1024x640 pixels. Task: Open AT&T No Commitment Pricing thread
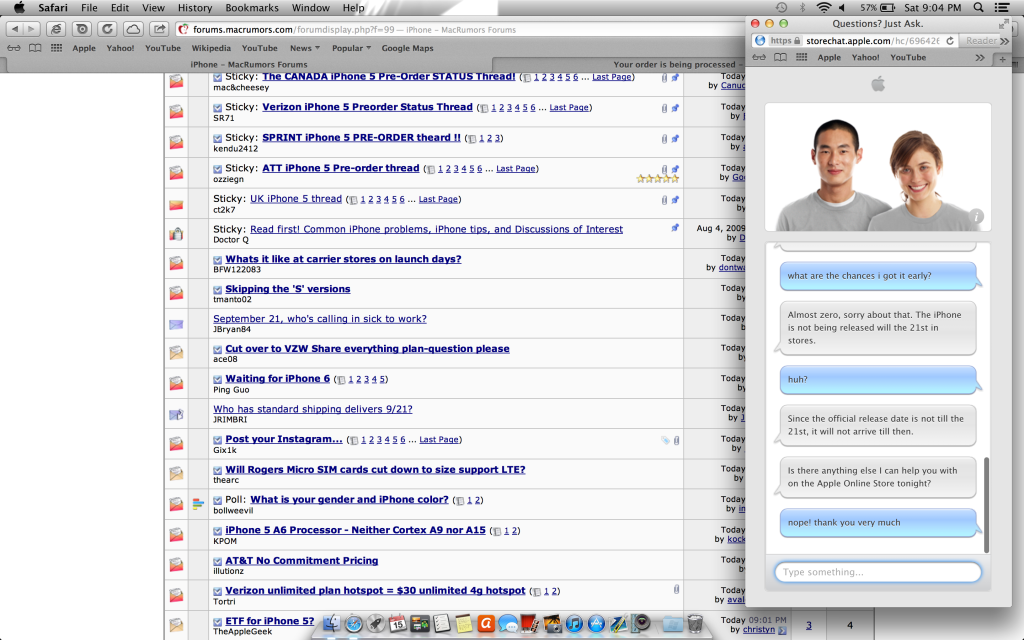click(x=301, y=560)
